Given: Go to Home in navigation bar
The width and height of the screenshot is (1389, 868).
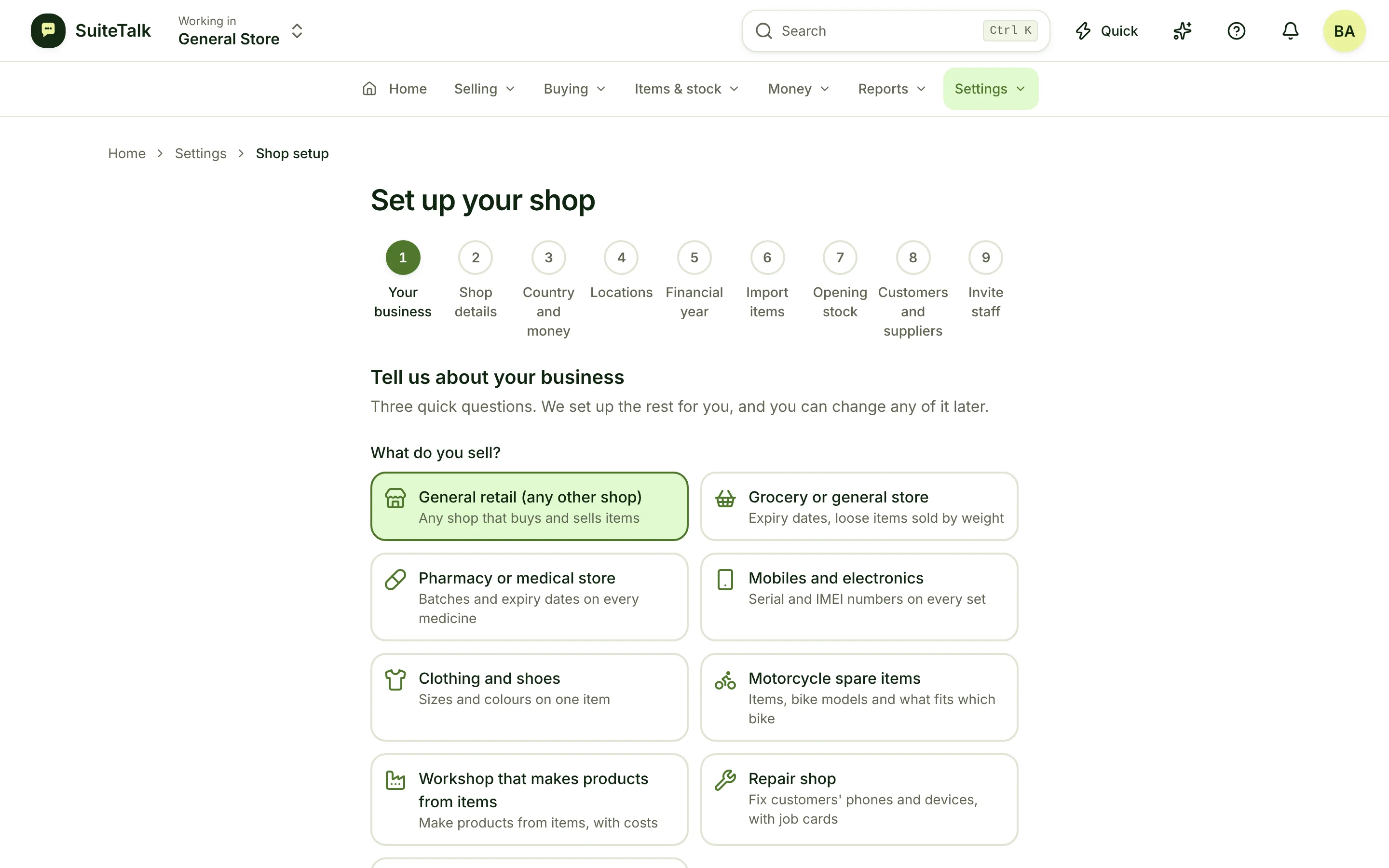Looking at the screenshot, I should (x=395, y=89).
